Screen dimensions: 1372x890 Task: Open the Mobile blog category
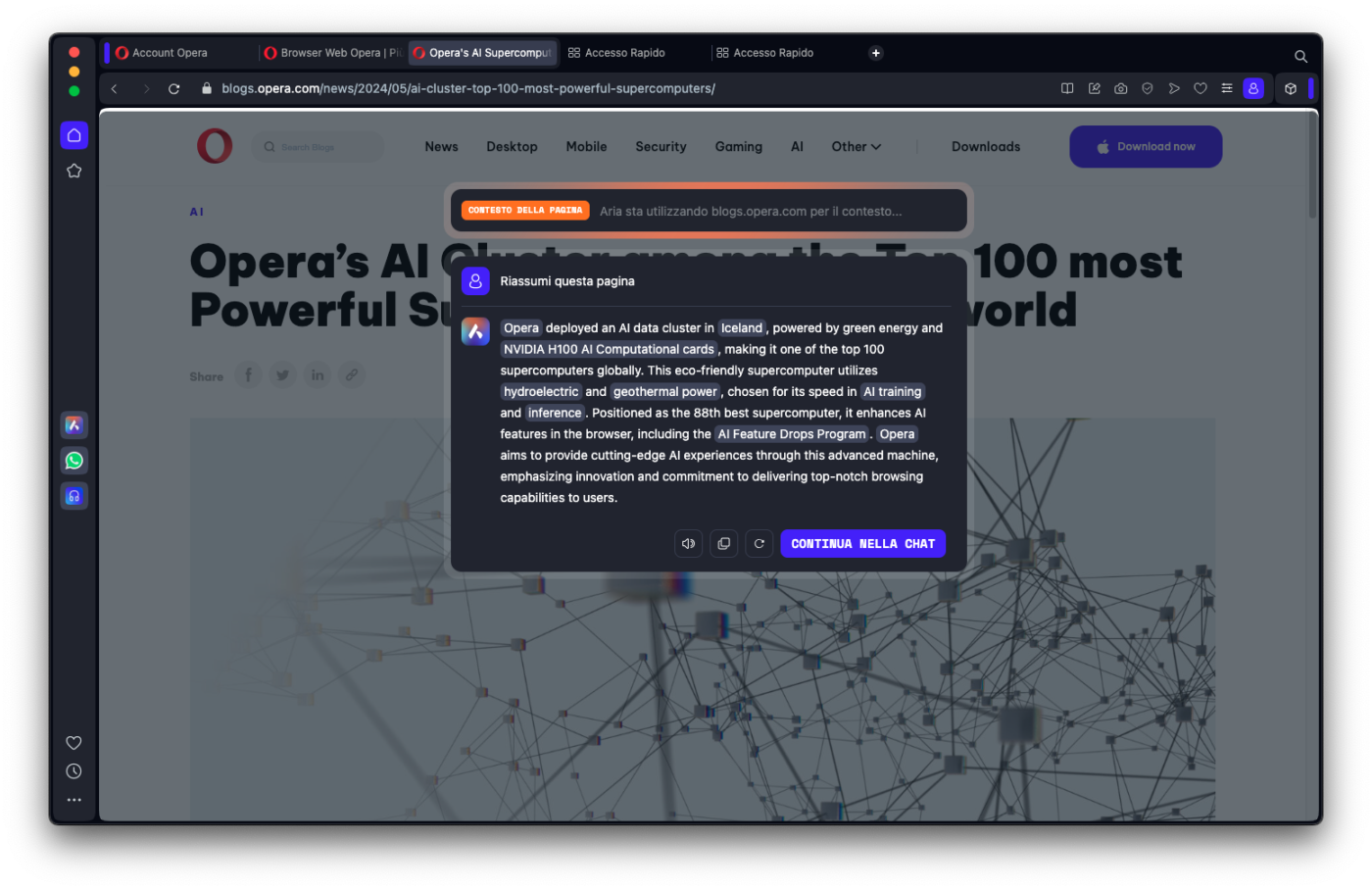(x=586, y=146)
